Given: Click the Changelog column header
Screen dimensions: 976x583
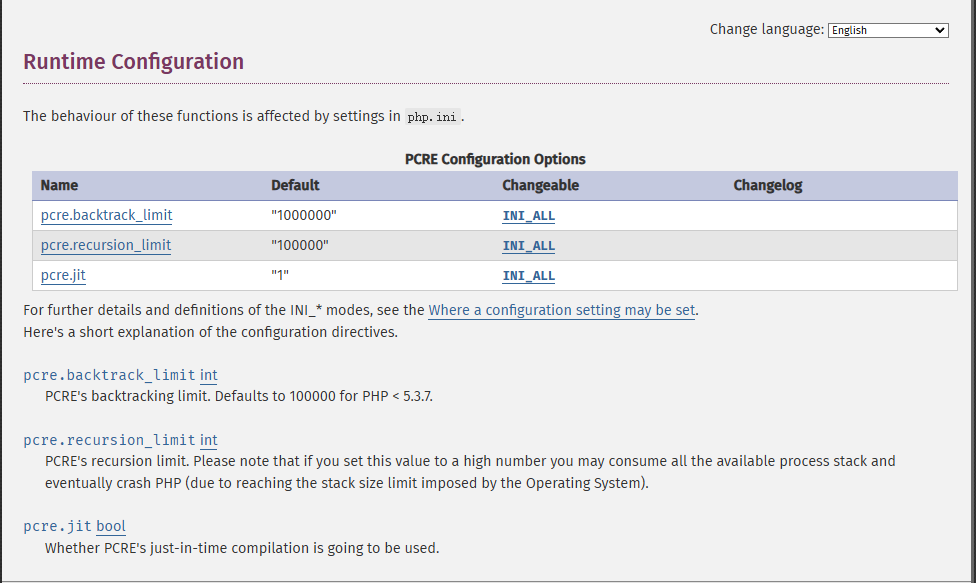Looking at the screenshot, I should click(767, 185).
